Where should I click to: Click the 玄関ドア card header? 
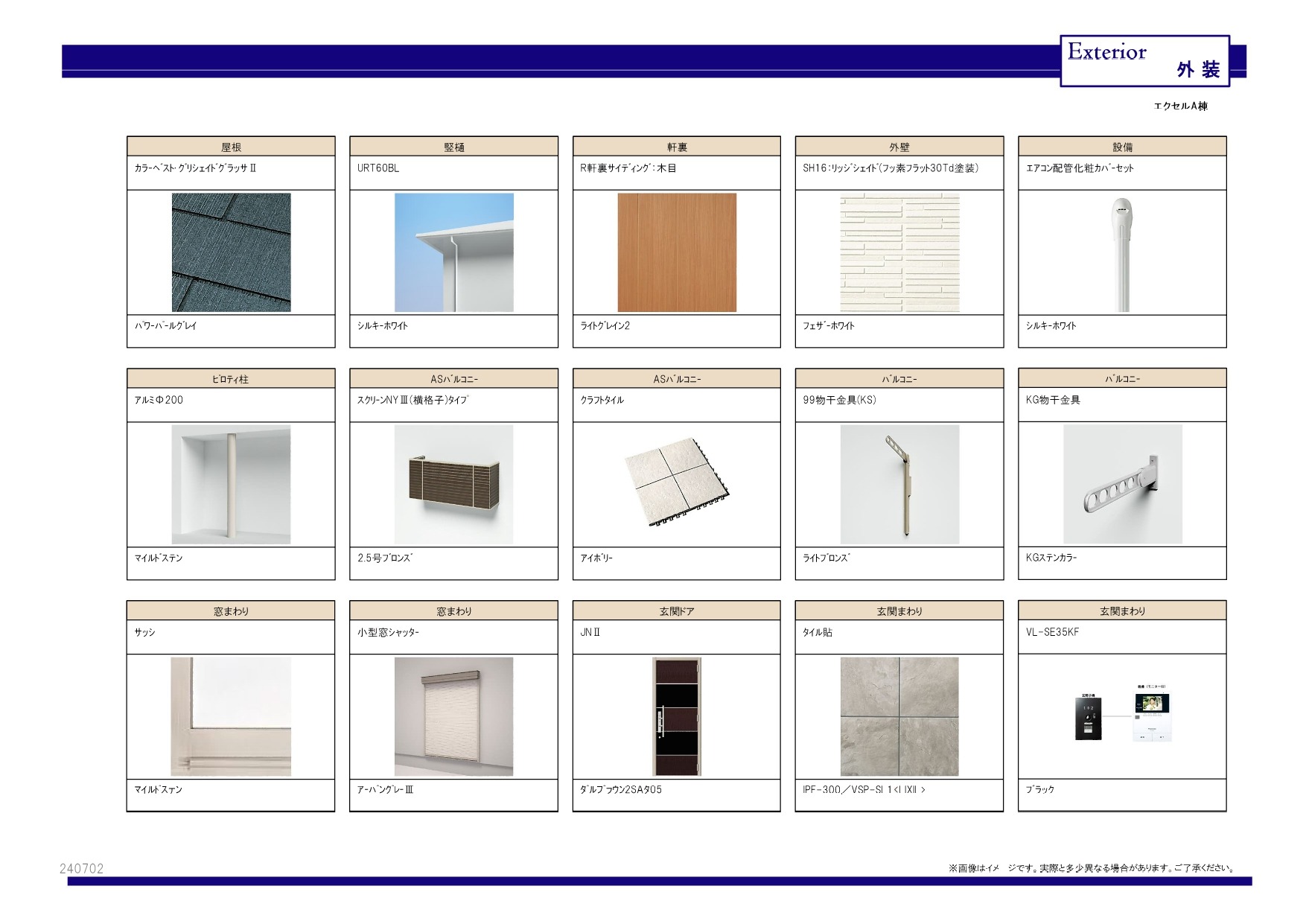coord(677,611)
